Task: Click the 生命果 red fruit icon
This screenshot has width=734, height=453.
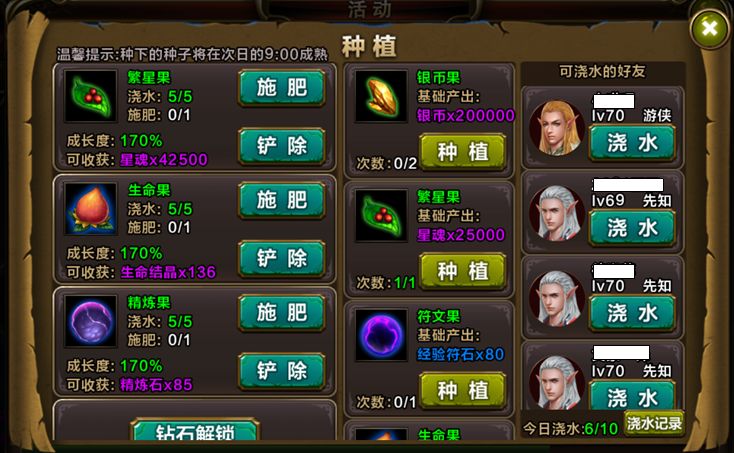Action: pyautogui.click(x=90, y=208)
